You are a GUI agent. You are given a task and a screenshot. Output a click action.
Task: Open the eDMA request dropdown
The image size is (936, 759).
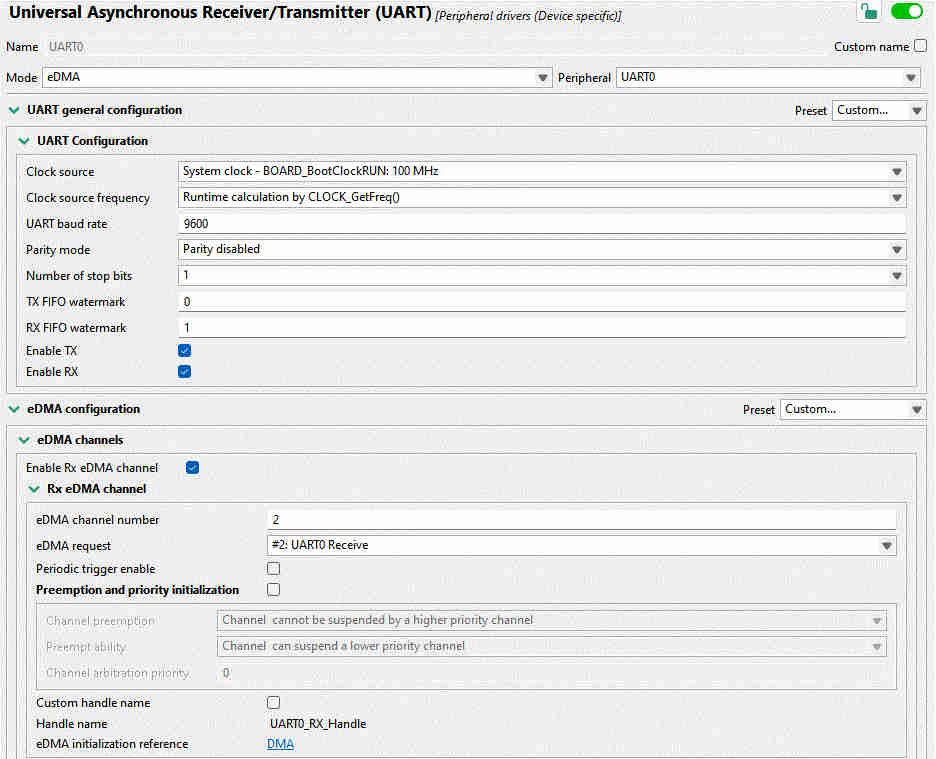581,545
